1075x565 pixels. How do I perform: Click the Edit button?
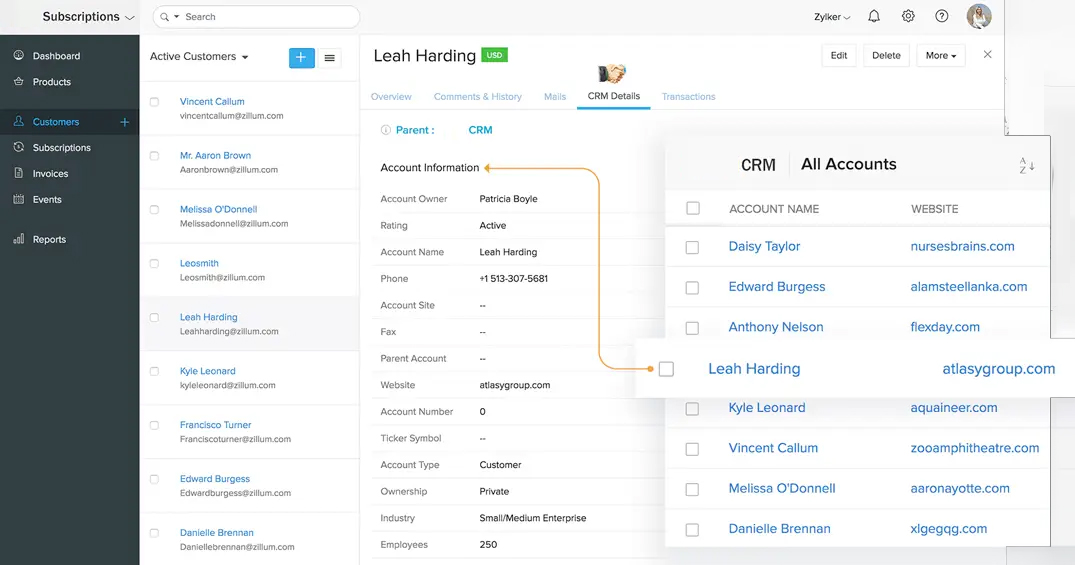click(x=839, y=56)
